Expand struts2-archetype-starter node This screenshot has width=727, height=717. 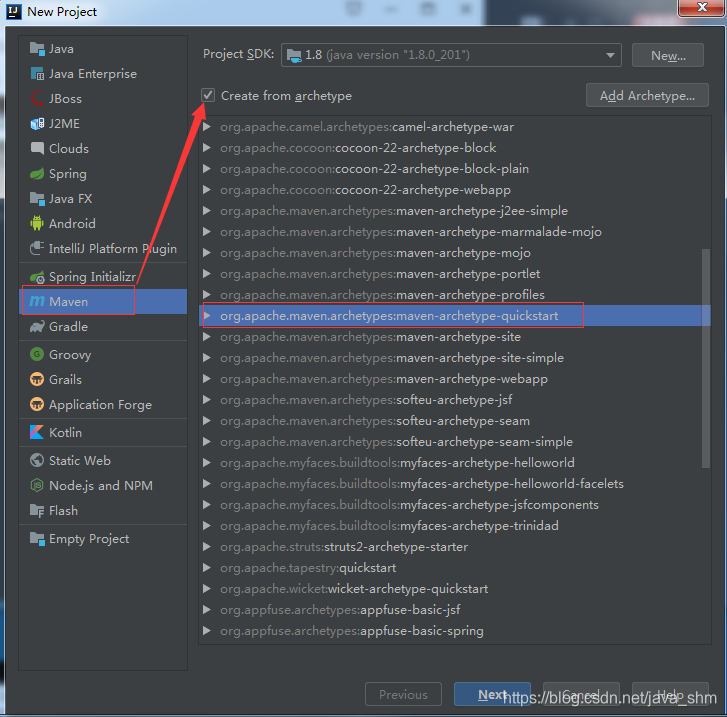pos(207,547)
